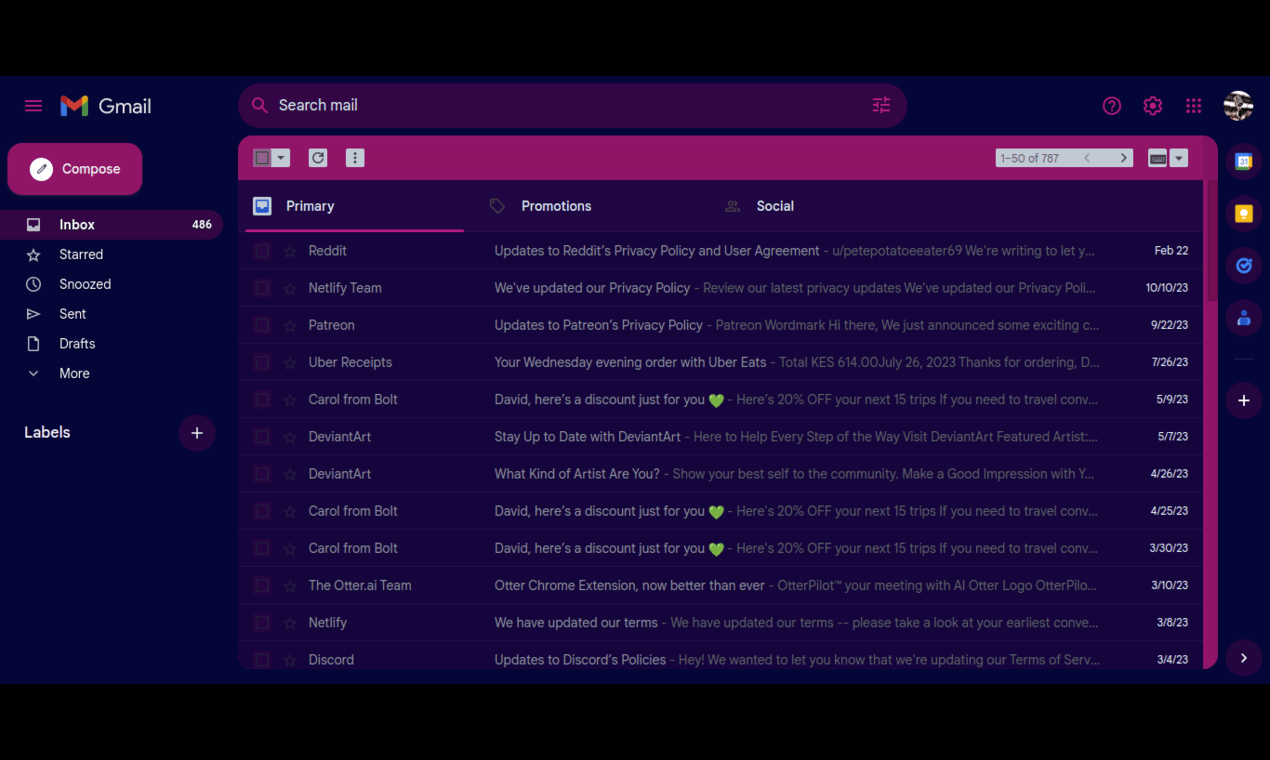Open Otter Chrome Extension email

pos(721,585)
